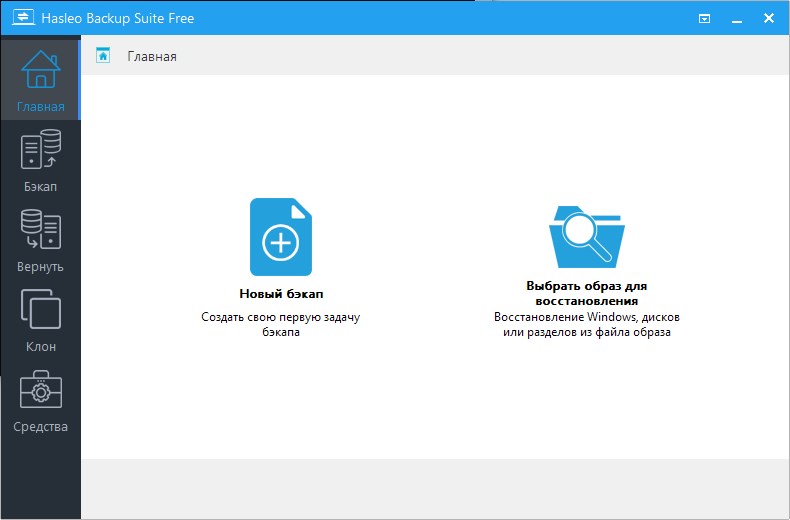Click the Hasleo Backup Suite Free title
The height and width of the screenshot is (520, 790).
click(x=117, y=18)
